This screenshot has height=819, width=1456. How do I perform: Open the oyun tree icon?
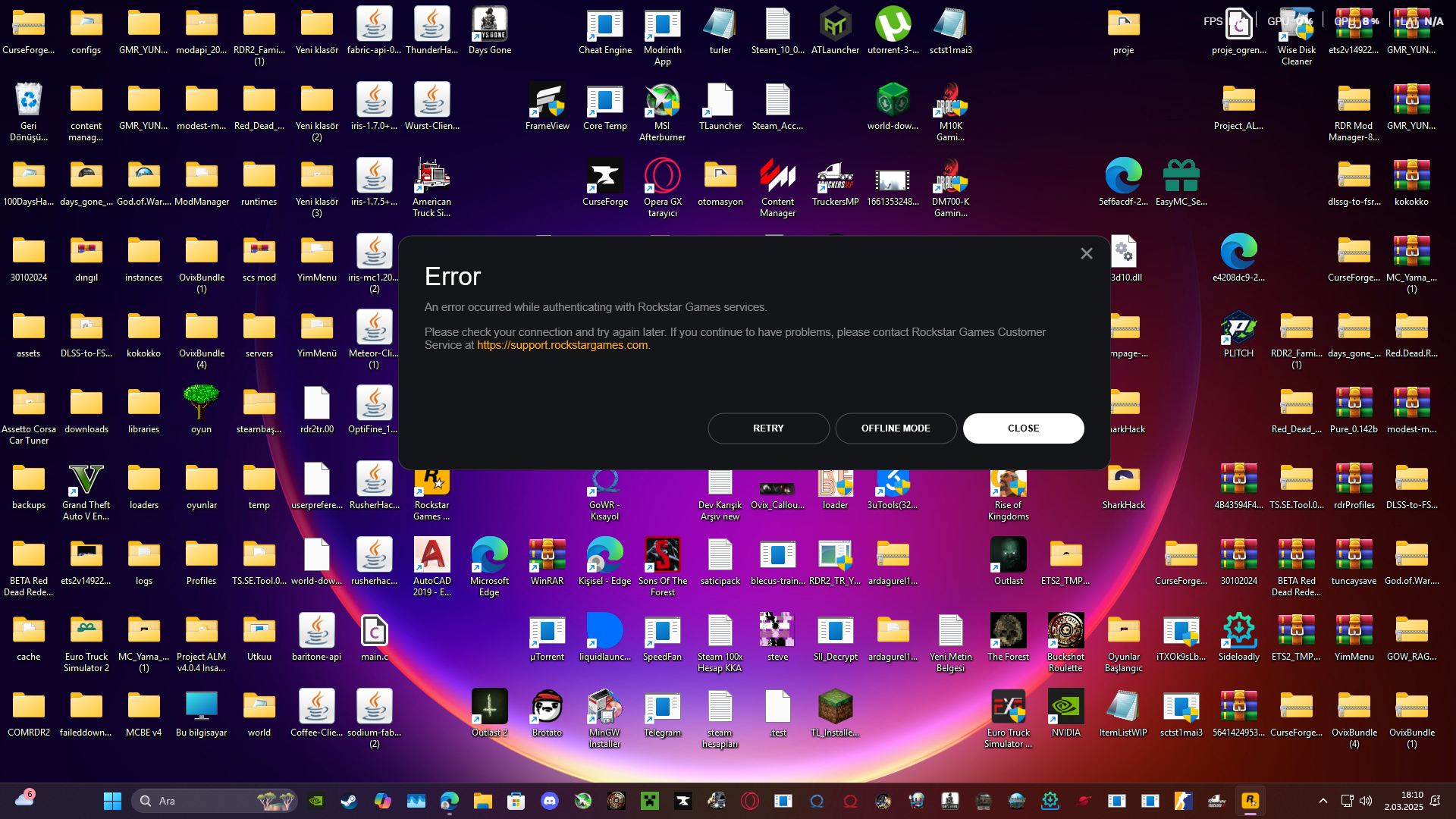pyautogui.click(x=202, y=411)
